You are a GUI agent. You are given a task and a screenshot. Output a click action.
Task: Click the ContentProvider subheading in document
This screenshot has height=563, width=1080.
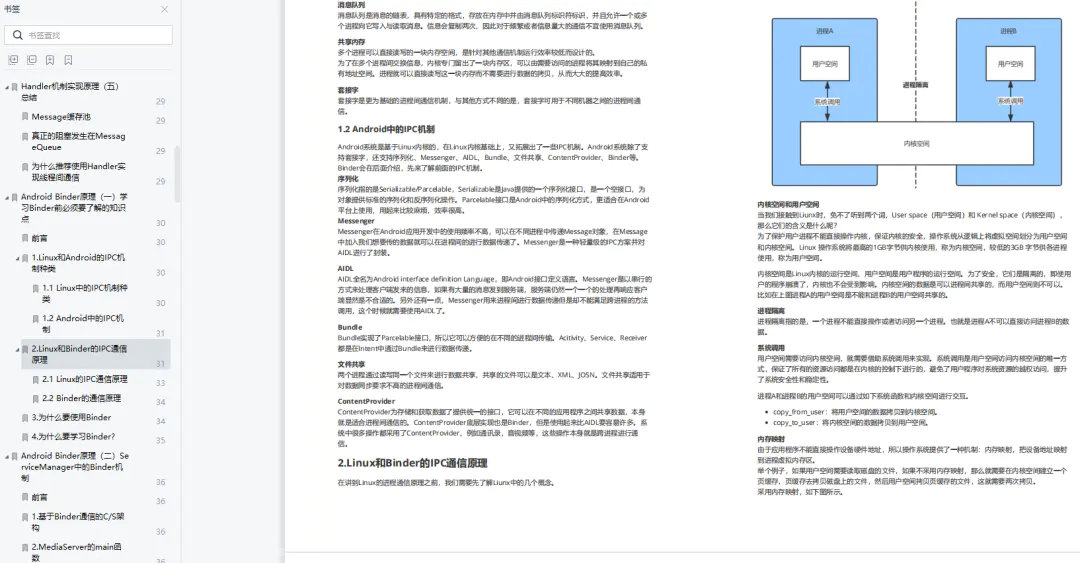pyautogui.click(x=366, y=401)
